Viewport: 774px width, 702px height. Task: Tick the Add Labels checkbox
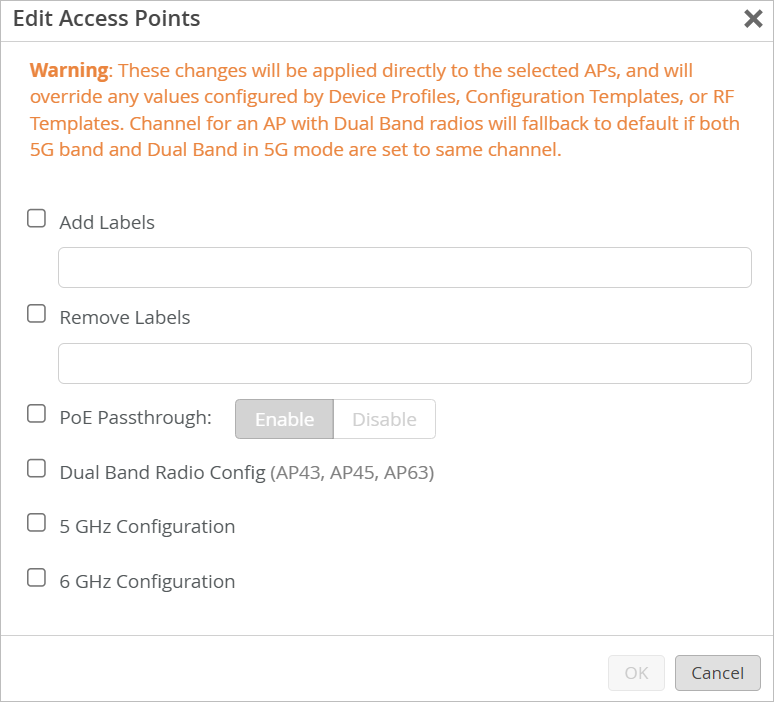[37, 219]
